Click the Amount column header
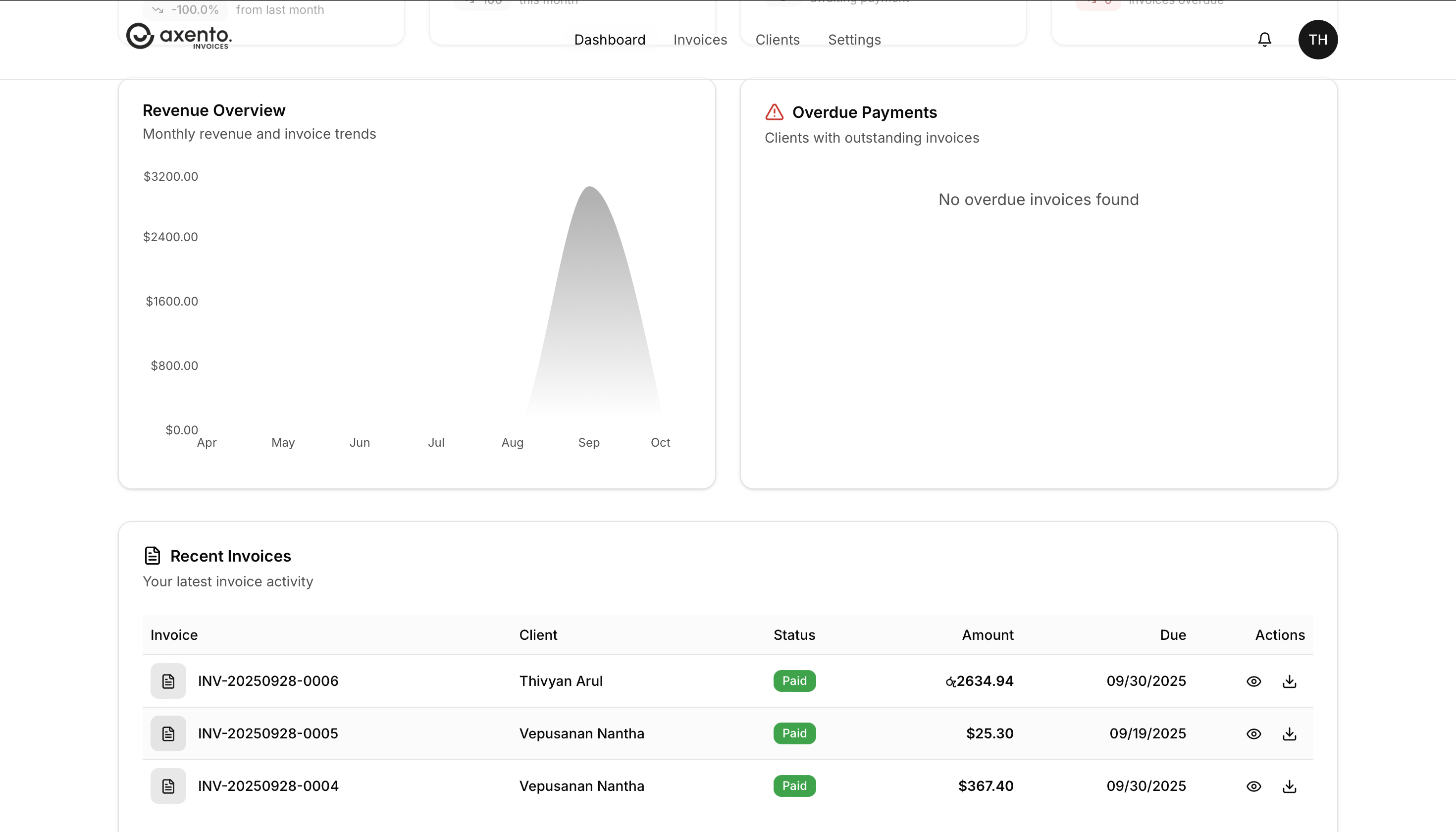Image resolution: width=1456 pixels, height=832 pixels. tap(988, 635)
